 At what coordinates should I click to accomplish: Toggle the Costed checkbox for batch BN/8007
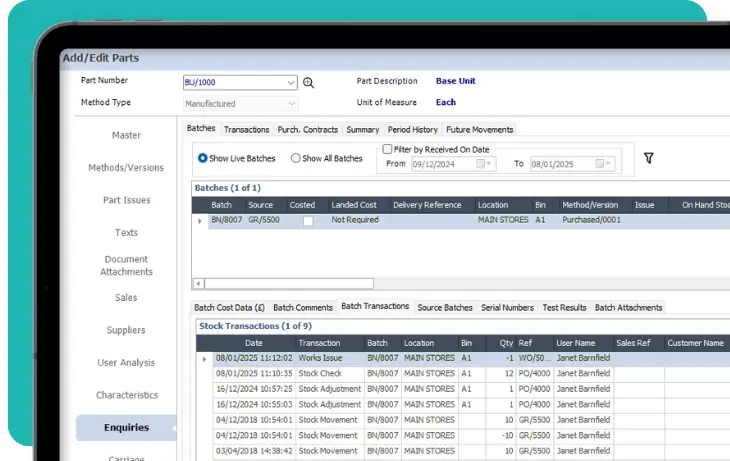(308, 221)
